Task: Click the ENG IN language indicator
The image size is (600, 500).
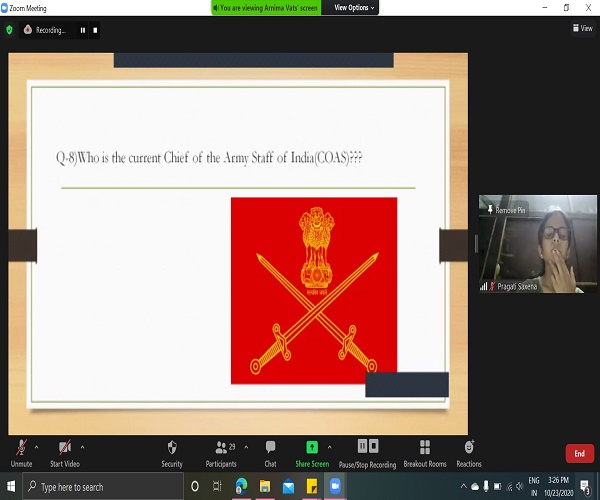Action: (x=534, y=487)
